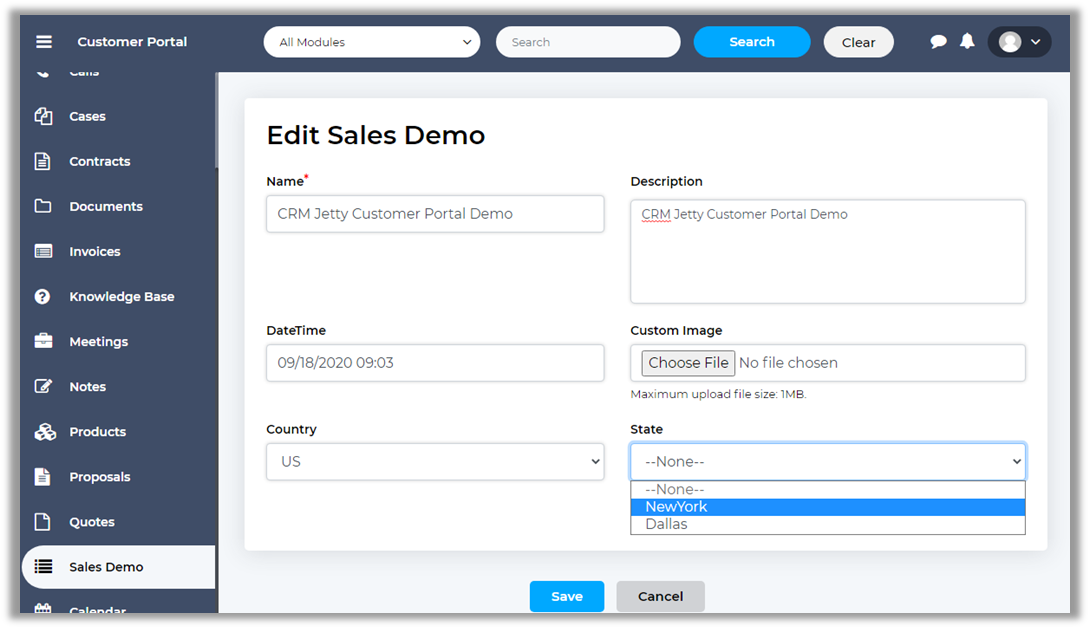Click the hamburger menu icon

[x=43, y=42]
